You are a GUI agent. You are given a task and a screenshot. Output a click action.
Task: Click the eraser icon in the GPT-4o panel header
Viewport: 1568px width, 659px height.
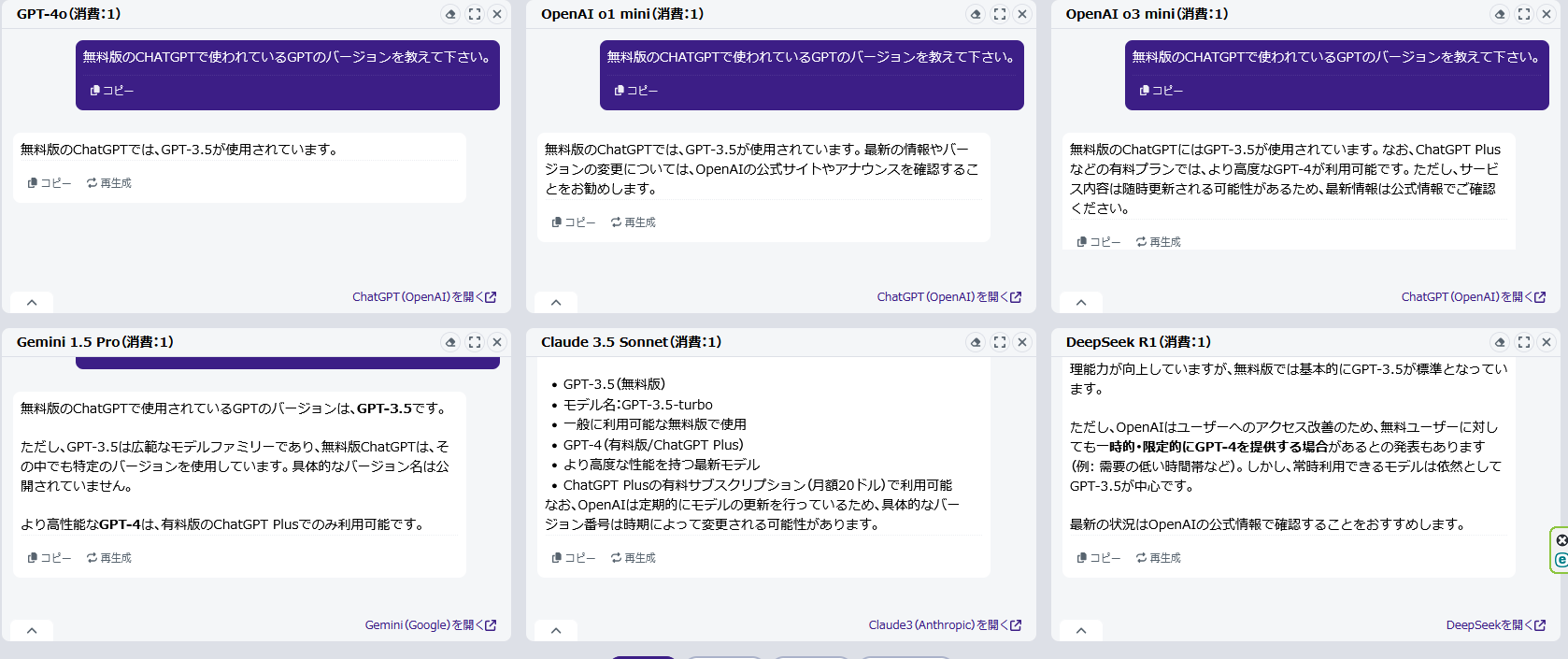coord(450,14)
